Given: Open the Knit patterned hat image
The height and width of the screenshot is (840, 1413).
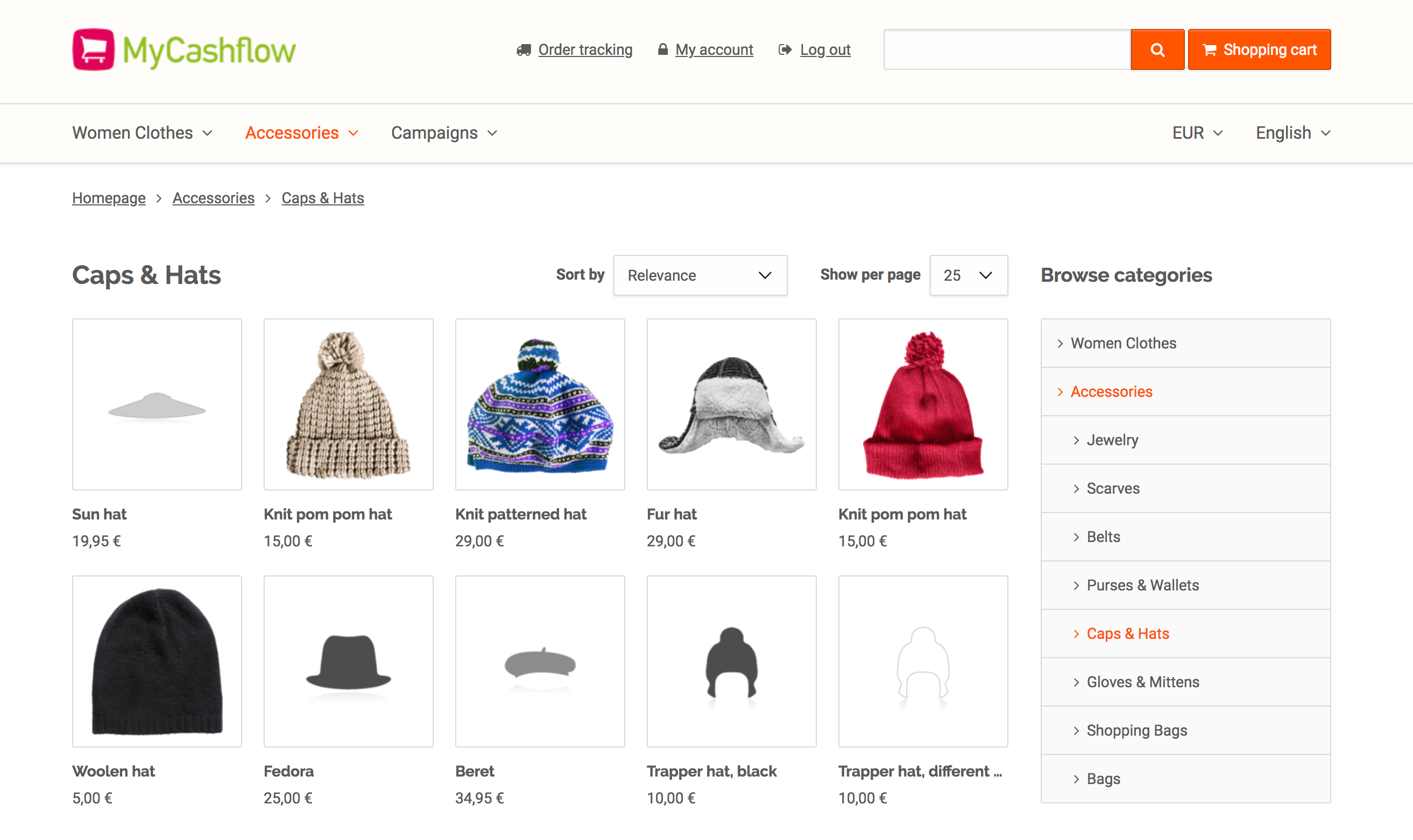Looking at the screenshot, I should click(x=540, y=404).
